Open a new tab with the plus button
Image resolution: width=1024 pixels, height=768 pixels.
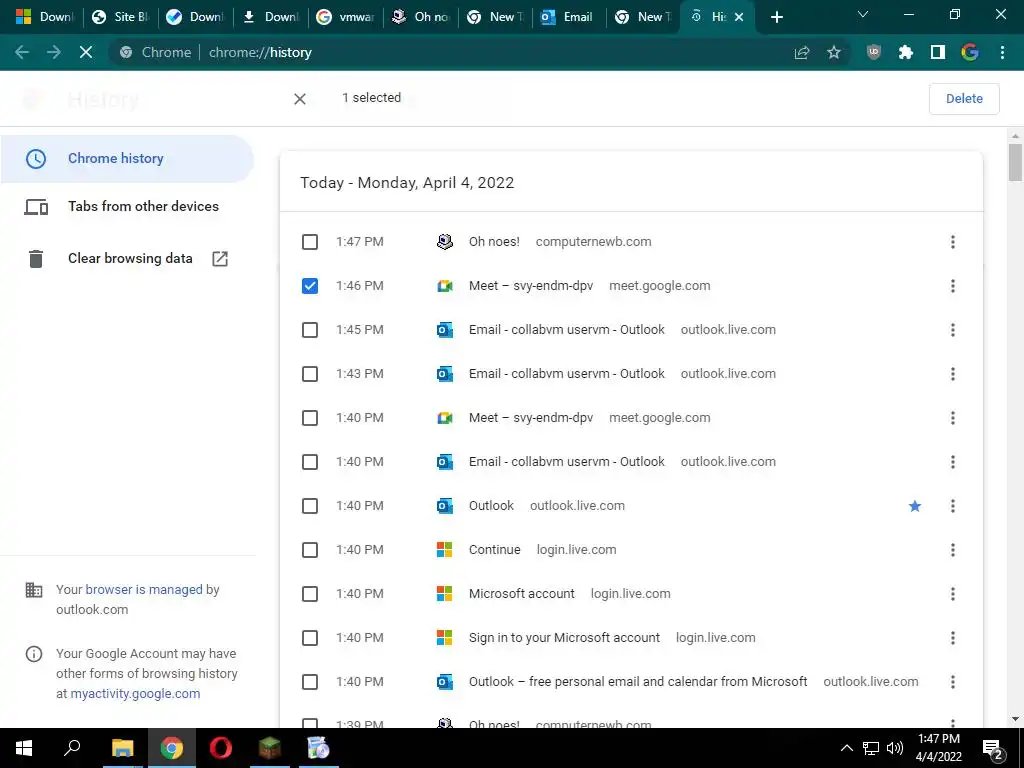pos(776,17)
